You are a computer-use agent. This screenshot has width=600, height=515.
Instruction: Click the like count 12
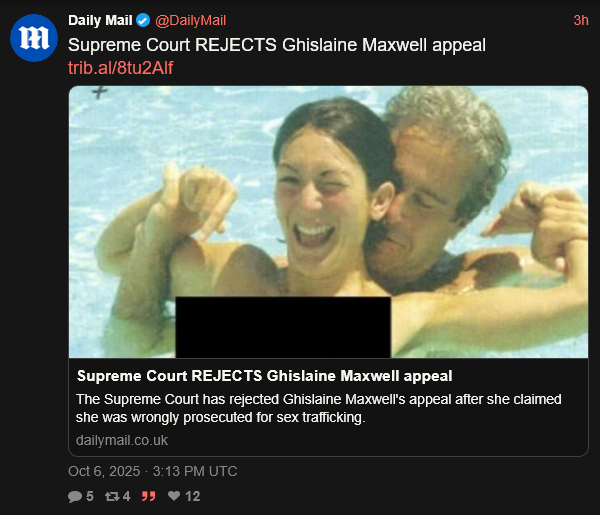192,497
